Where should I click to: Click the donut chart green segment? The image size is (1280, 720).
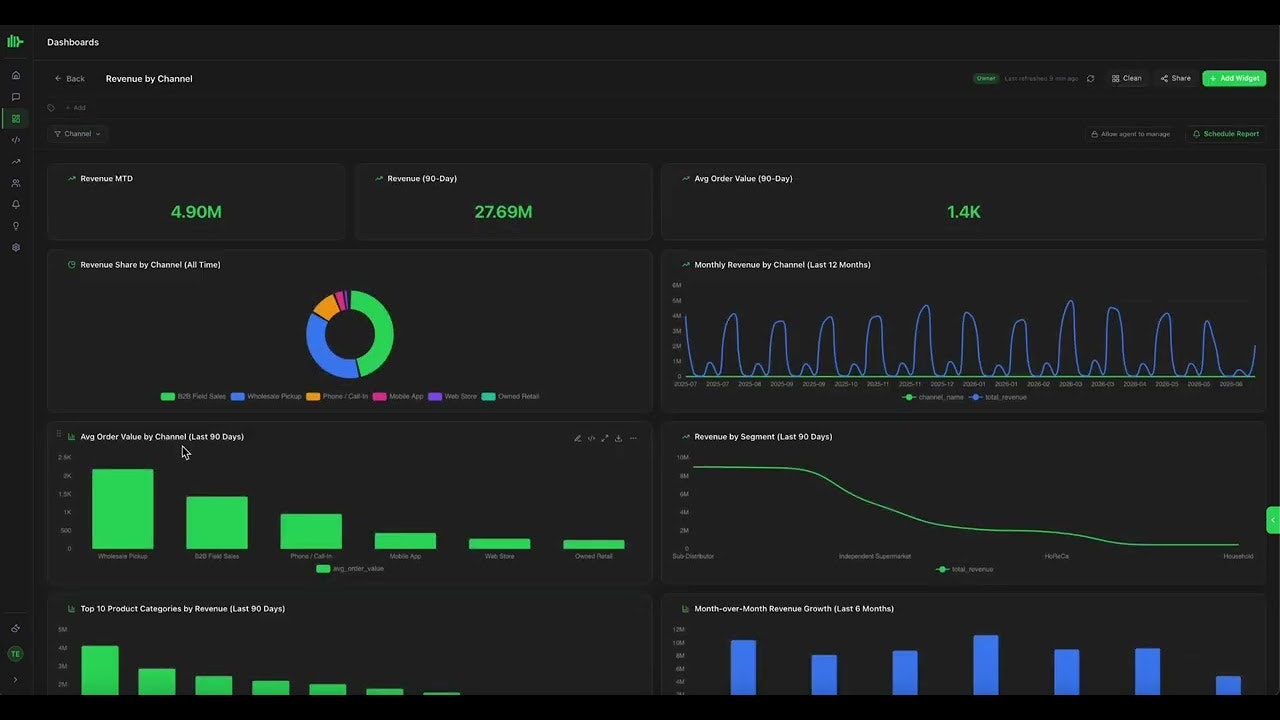[384, 333]
